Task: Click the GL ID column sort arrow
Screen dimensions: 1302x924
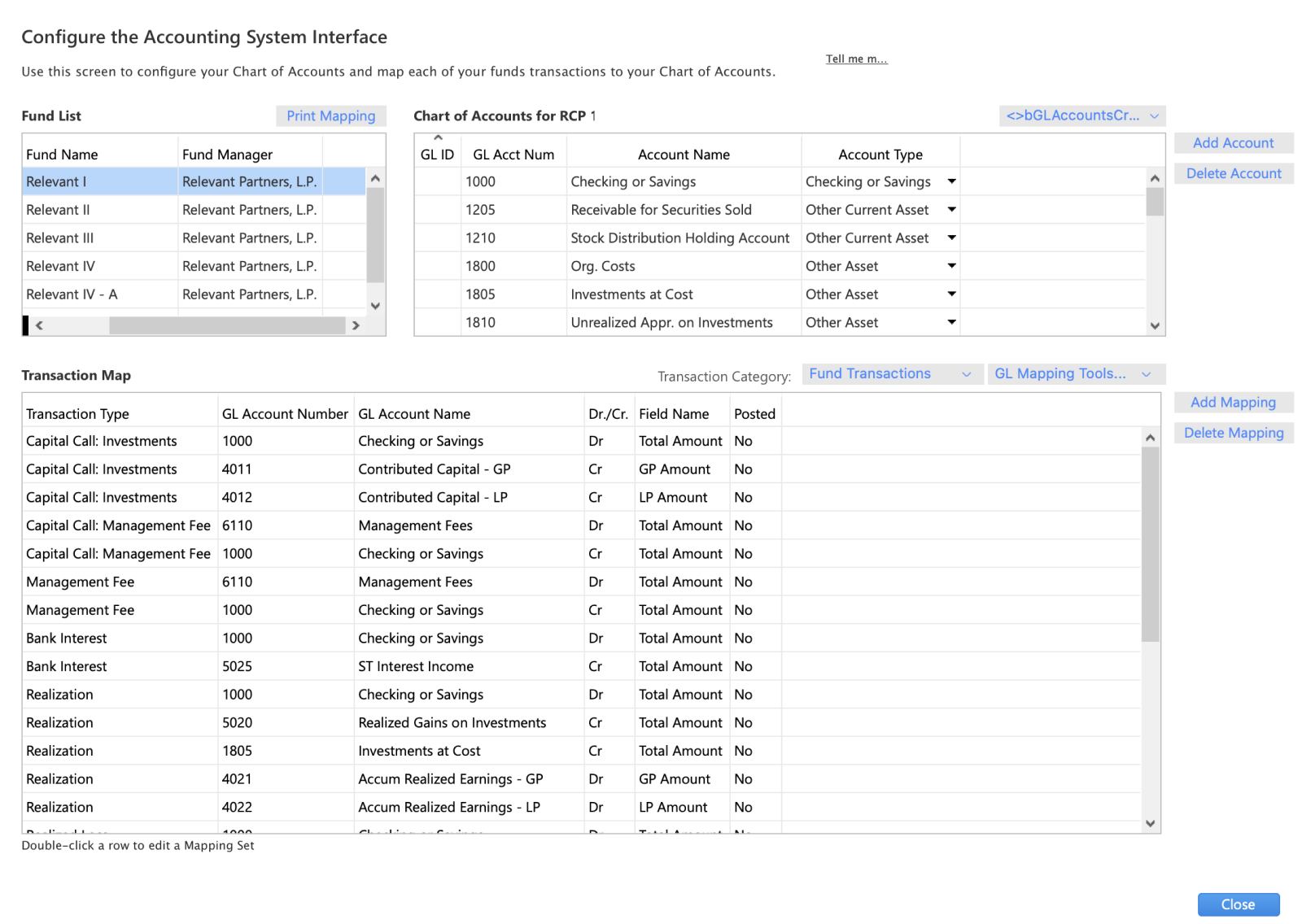Action: 438,137
